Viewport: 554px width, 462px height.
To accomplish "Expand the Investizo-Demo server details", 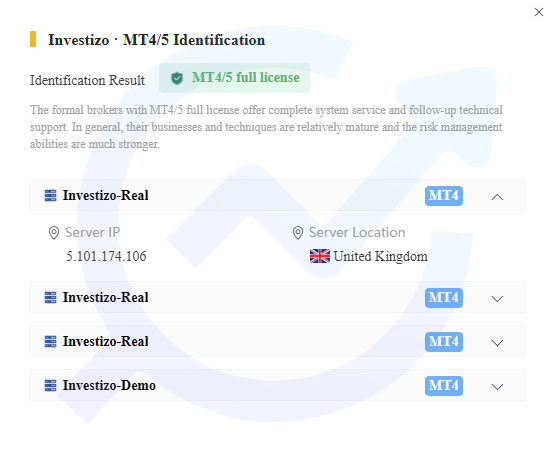I will [497, 387].
